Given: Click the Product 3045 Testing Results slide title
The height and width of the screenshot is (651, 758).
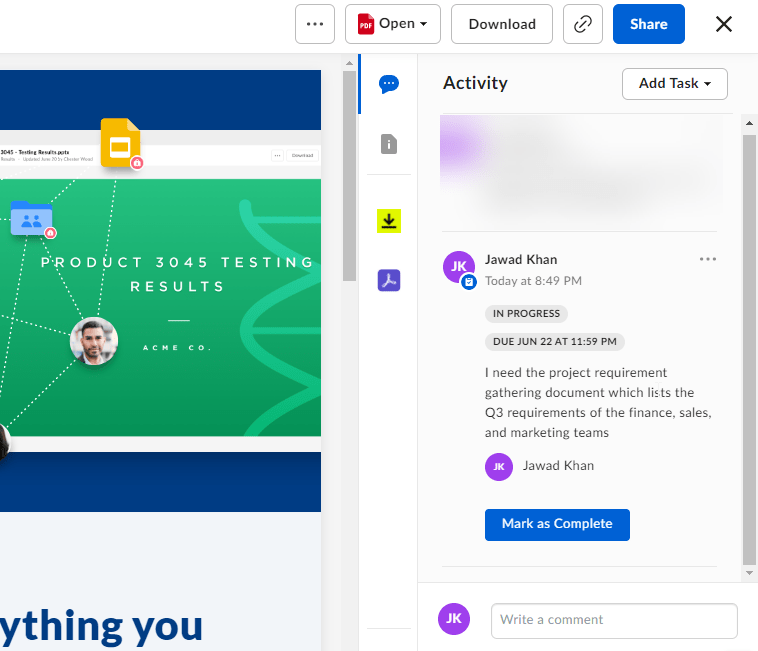Looking at the screenshot, I should click(x=177, y=274).
